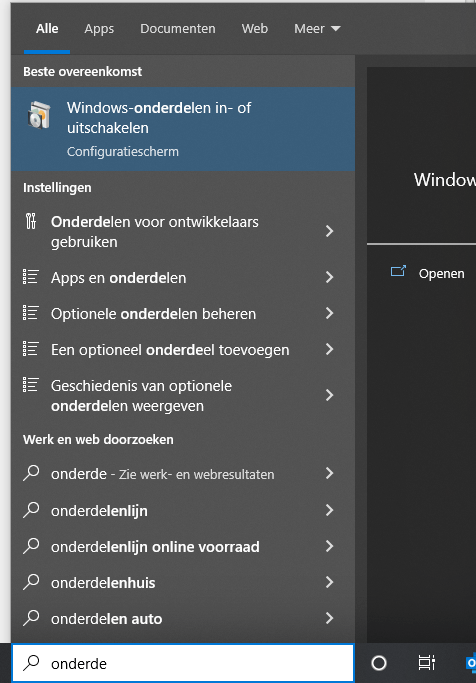Open Task View from the taskbar

(x=427, y=663)
